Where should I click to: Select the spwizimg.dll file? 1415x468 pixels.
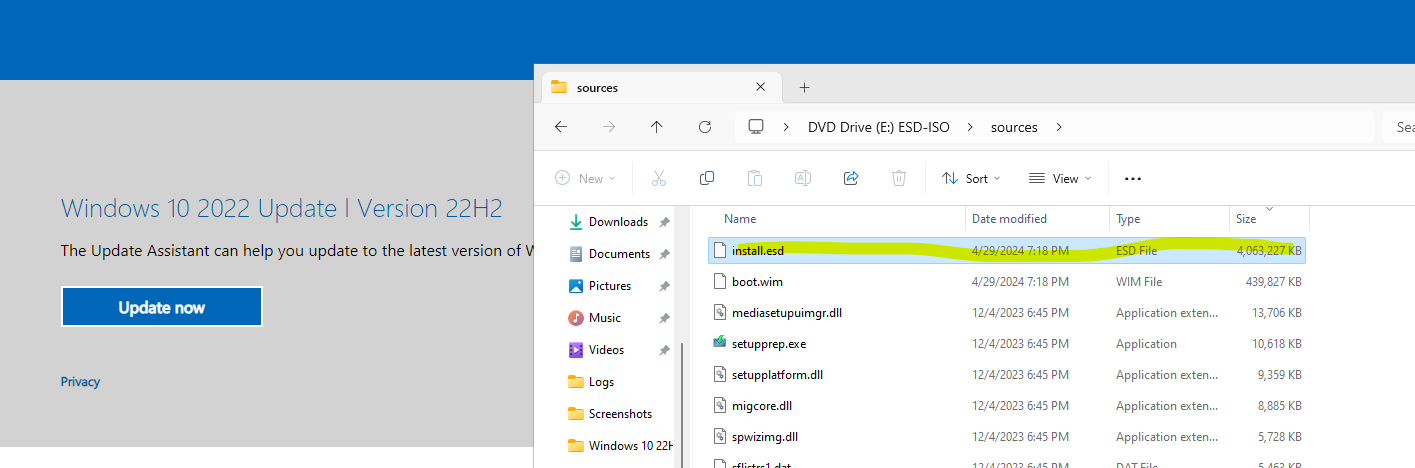1006,437
